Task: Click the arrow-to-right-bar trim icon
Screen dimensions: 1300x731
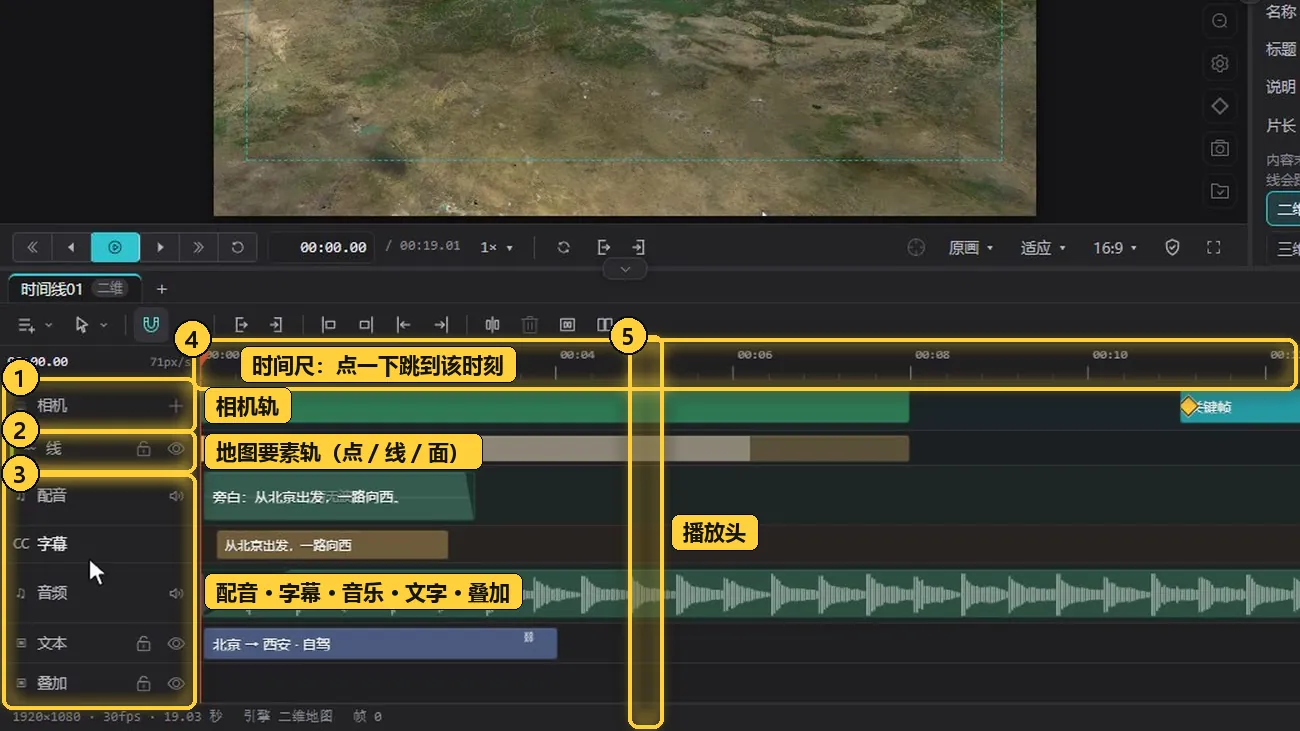Action: (x=441, y=325)
